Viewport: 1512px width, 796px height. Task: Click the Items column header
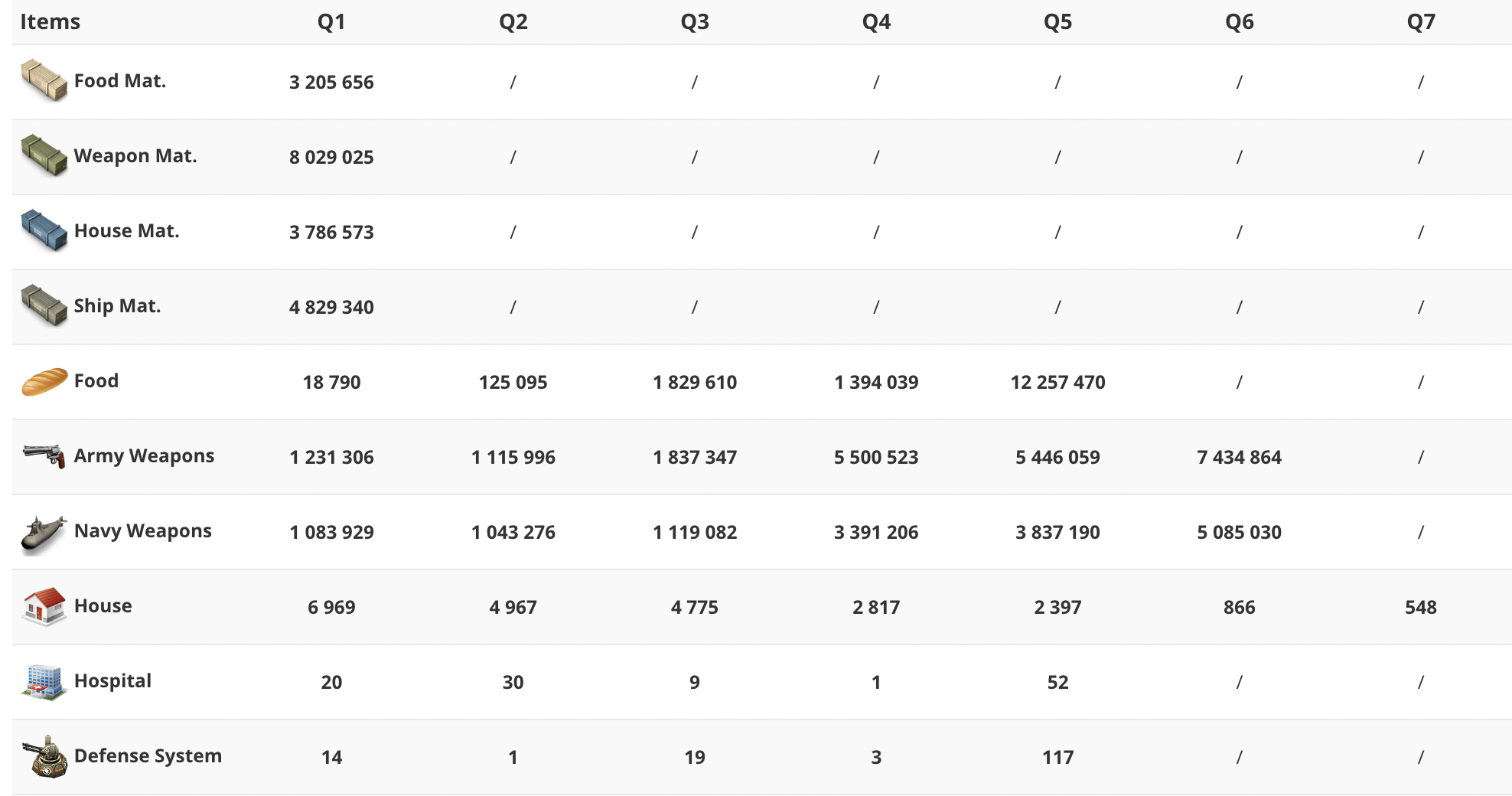[50, 21]
